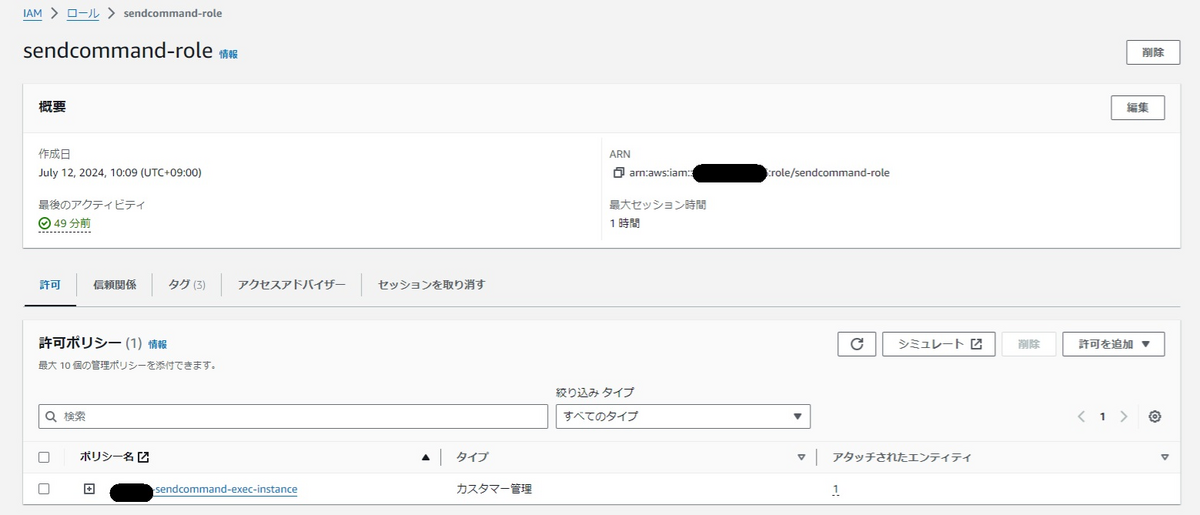Open the 許可を追加 dropdown button
The image size is (1200, 515).
pyautogui.click(x=1114, y=344)
